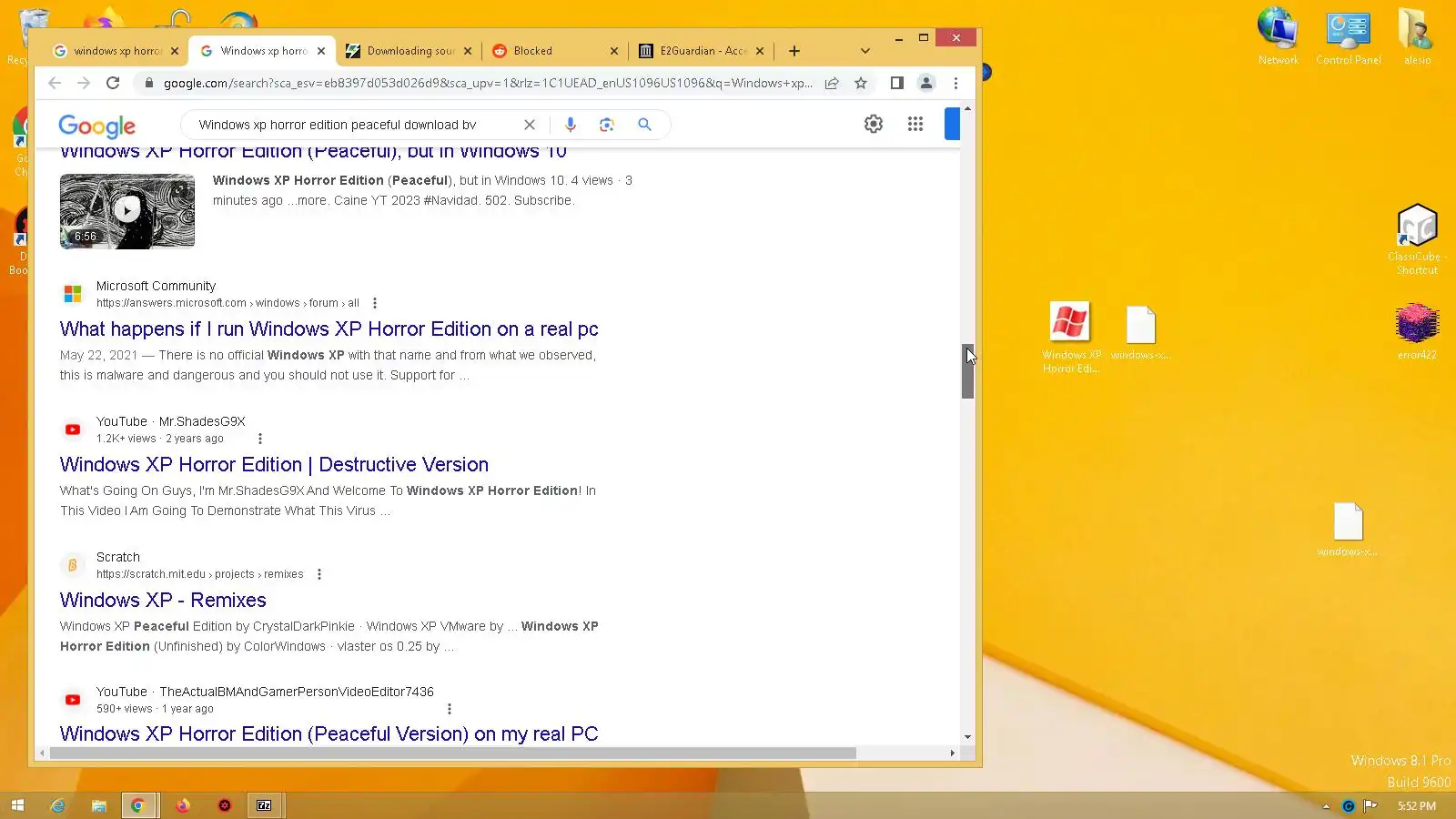Play the 6:56 video thumbnail
The image size is (1456, 819).
127,211
